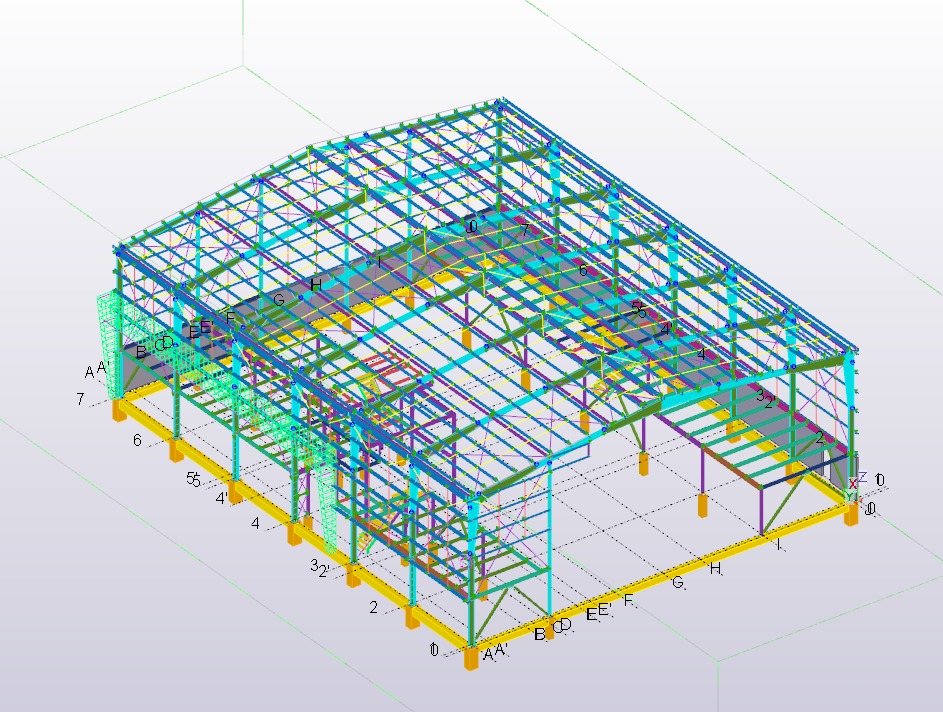943x712 pixels.
Task: Select the orange footing at the far-left corner
Action: (x=120, y=410)
